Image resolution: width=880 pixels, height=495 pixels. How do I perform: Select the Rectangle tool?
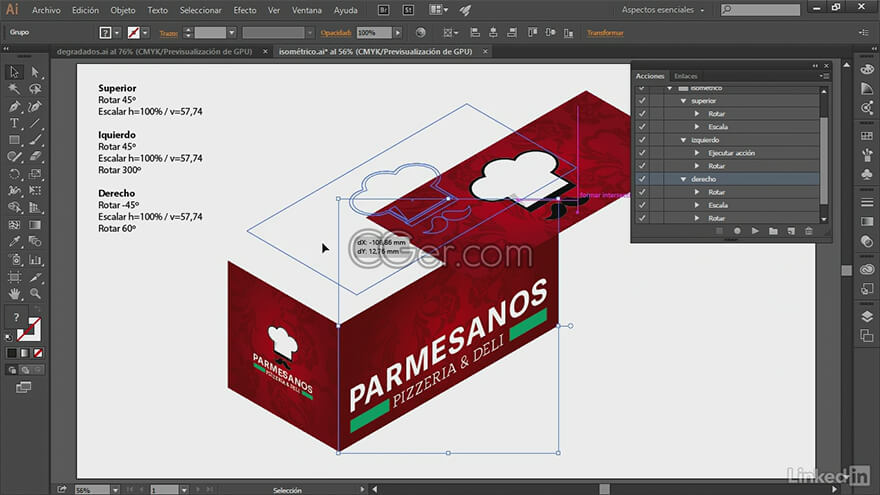click(14, 140)
